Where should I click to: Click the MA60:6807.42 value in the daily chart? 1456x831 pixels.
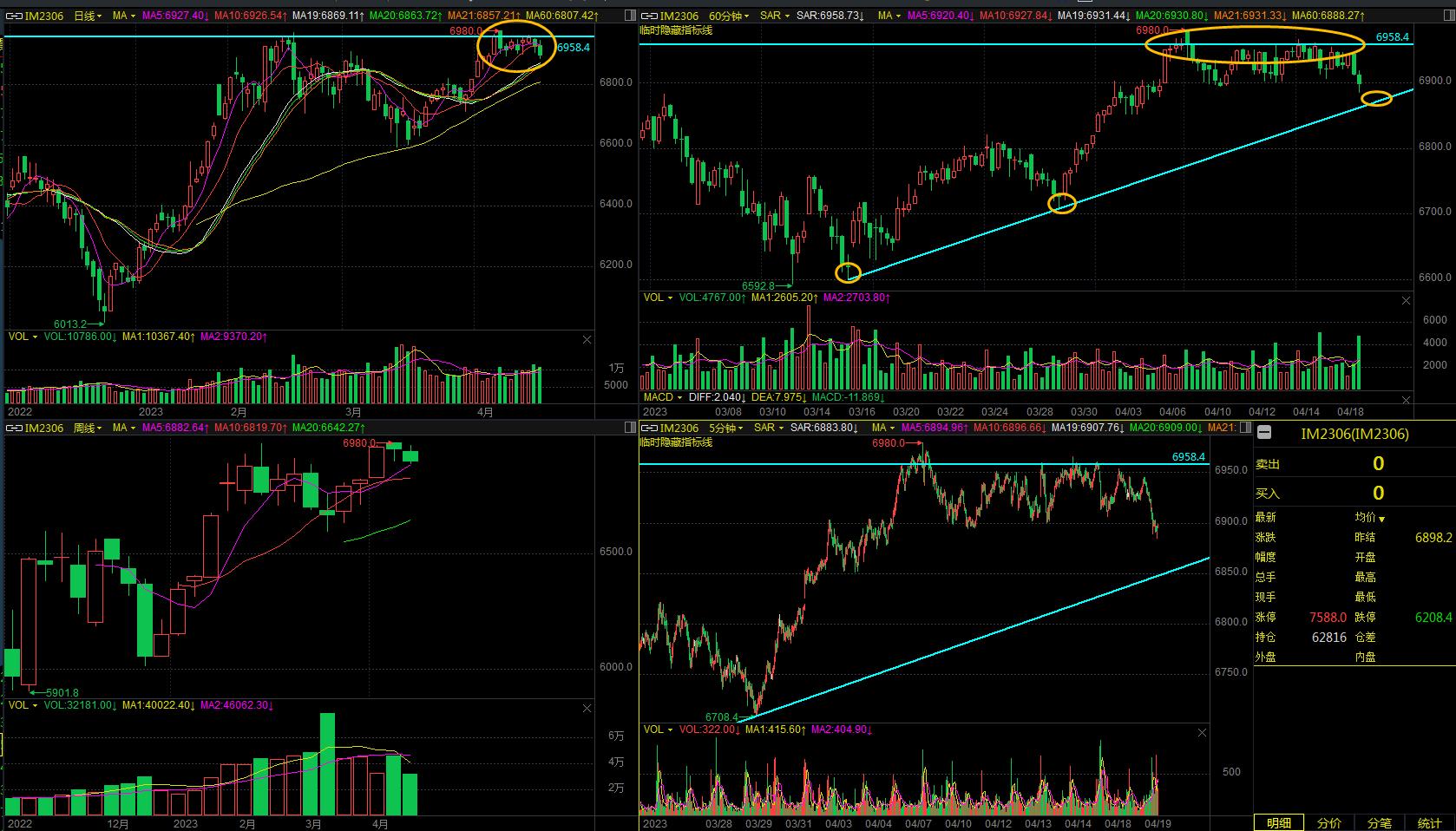pyautogui.click(x=561, y=16)
